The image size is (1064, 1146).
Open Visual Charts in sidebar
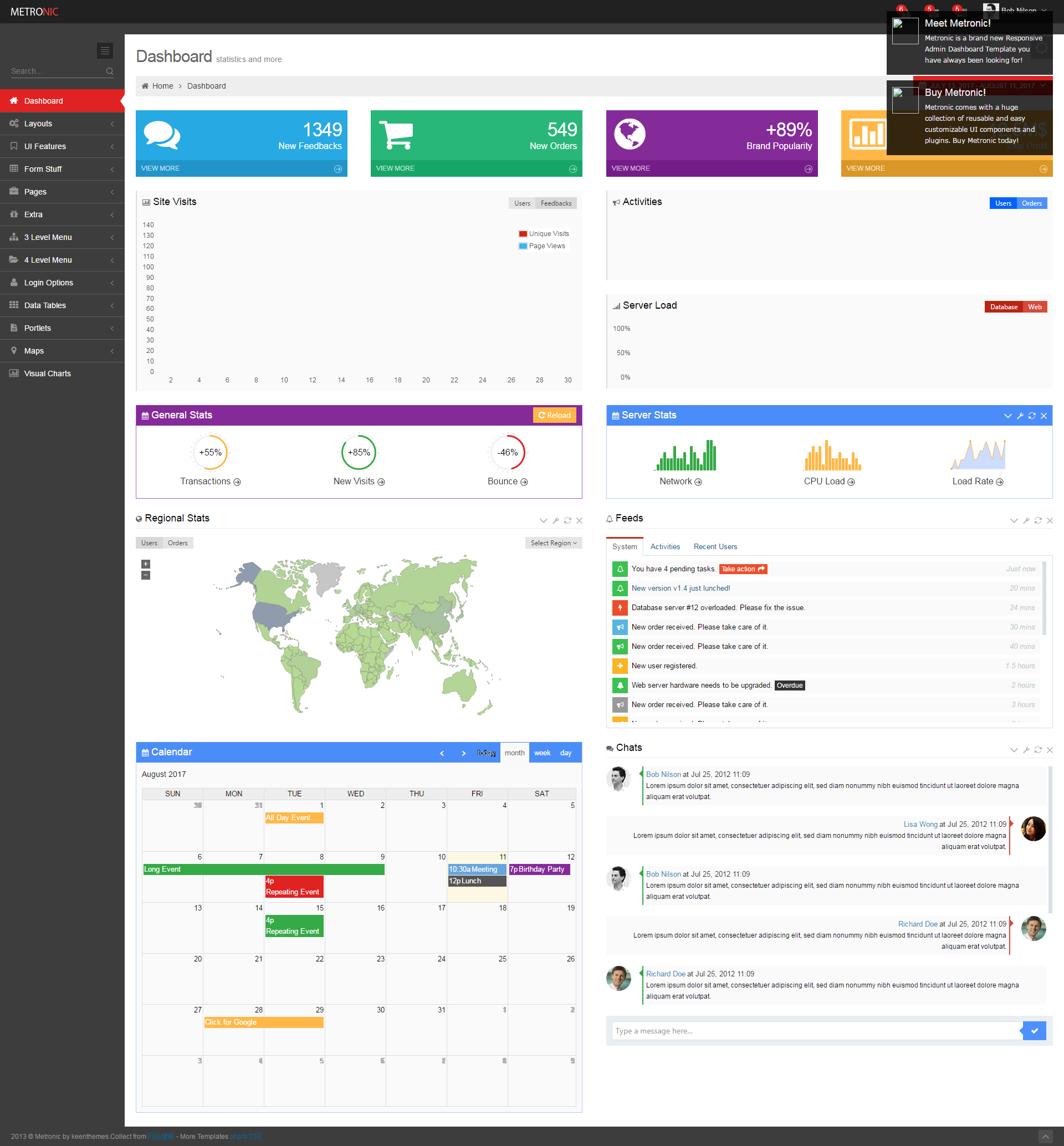tap(62, 374)
